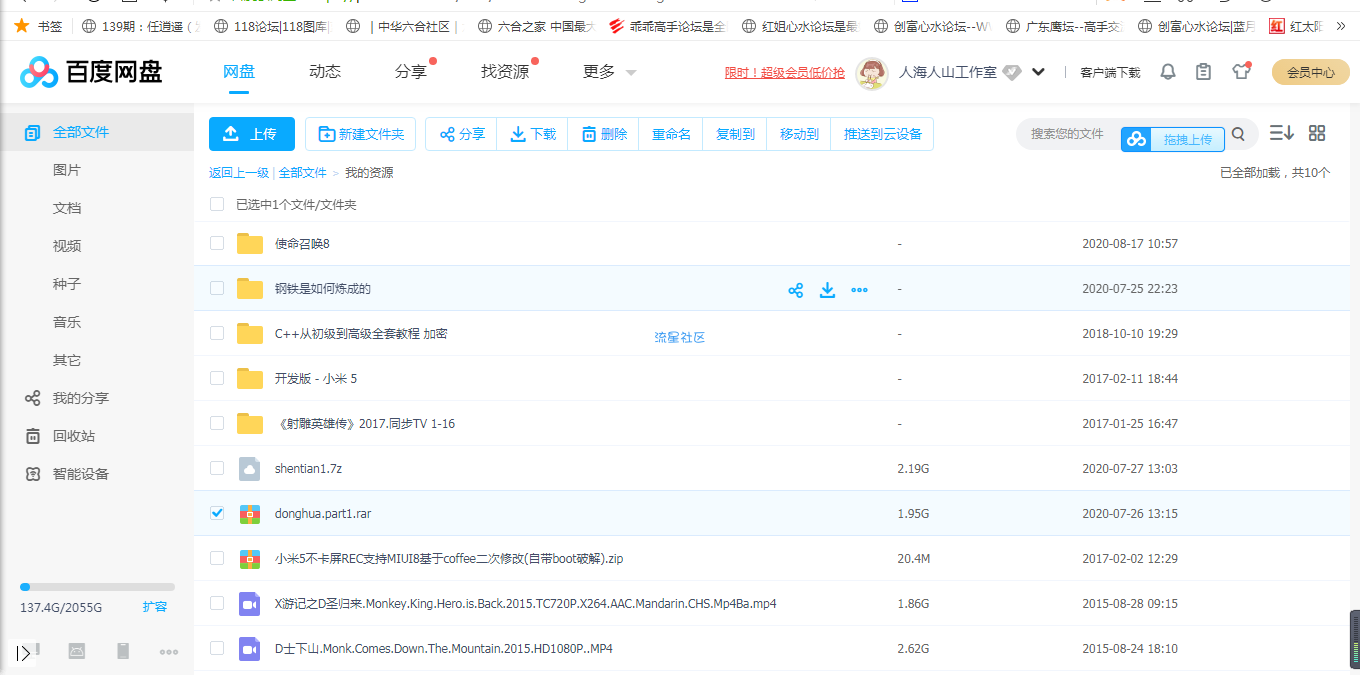Image resolution: width=1360 pixels, height=675 pixels.
Task: Click the shentian1.7z file icon
Action: (250, 468)
